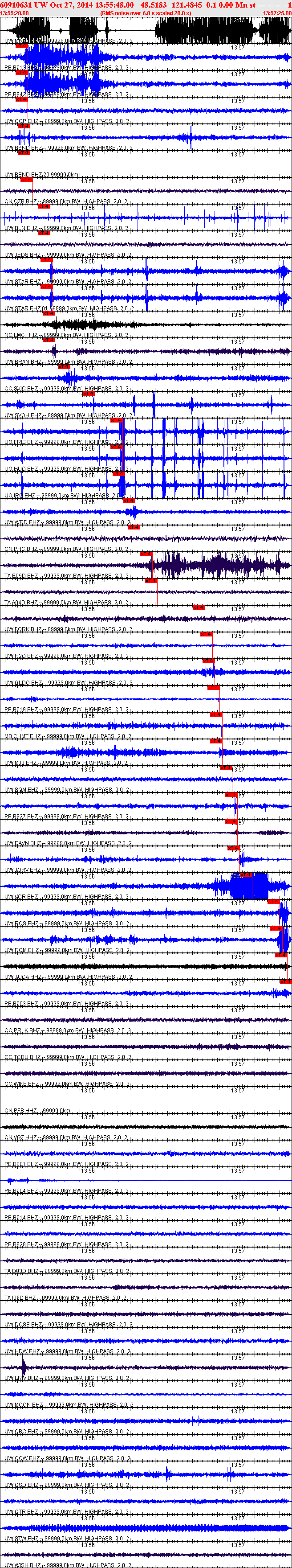Screen dimensions: 292x1568
Task: Select the "CN OZB BHZ" station label
Action: (20, 201)
